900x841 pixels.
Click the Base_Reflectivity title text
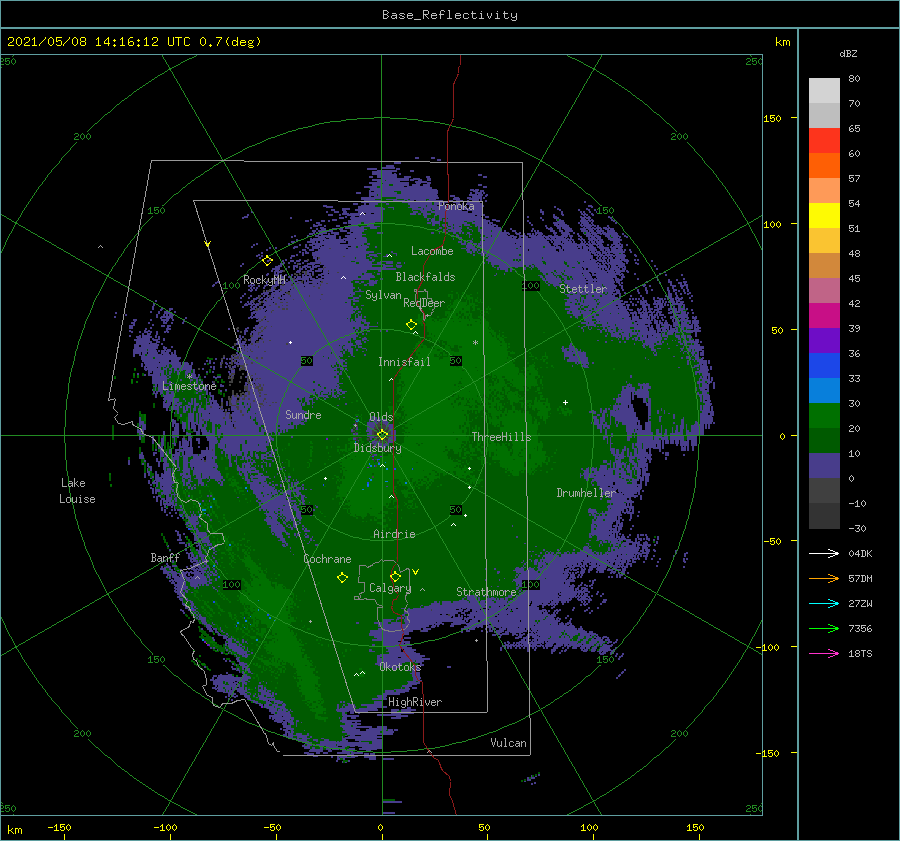(450, 15)
